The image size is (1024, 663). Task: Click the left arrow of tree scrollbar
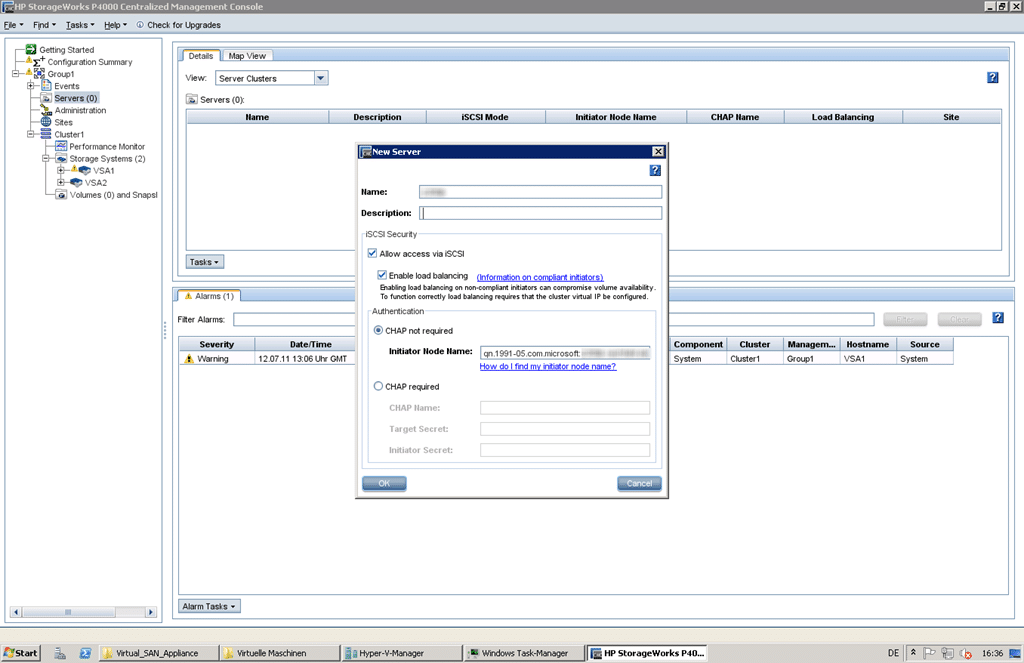(16, 612)
